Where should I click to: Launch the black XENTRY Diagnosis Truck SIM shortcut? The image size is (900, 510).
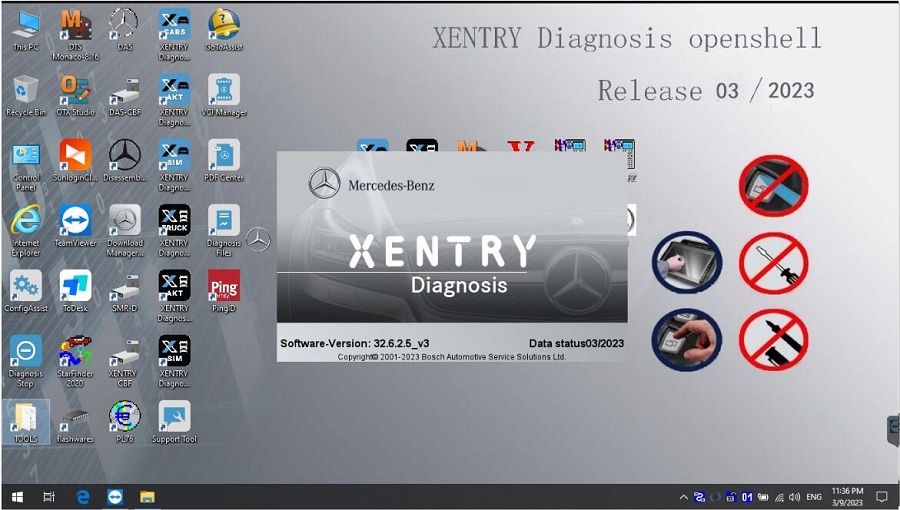point(174,361)
